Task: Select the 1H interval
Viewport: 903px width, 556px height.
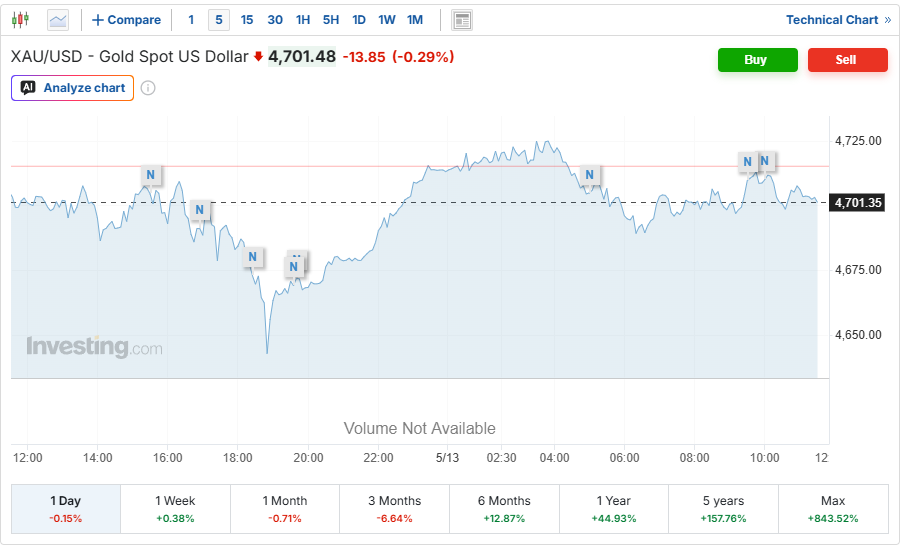Action: click(303, 20)
